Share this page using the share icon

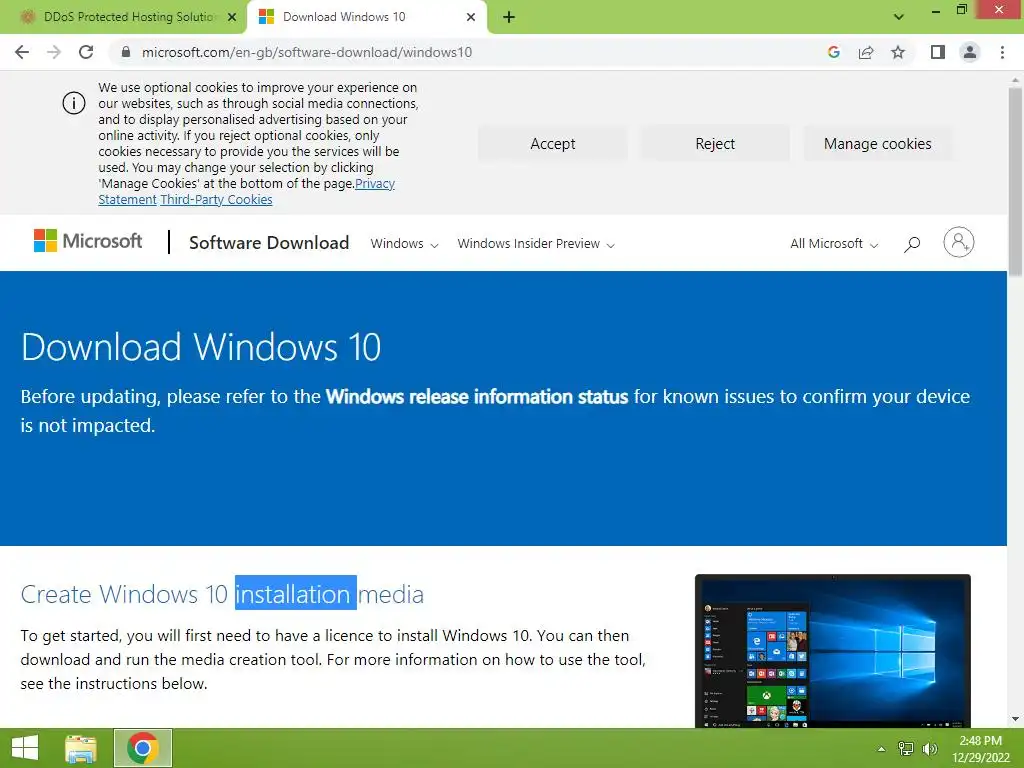pyautogui.click(x=866, y=52)
